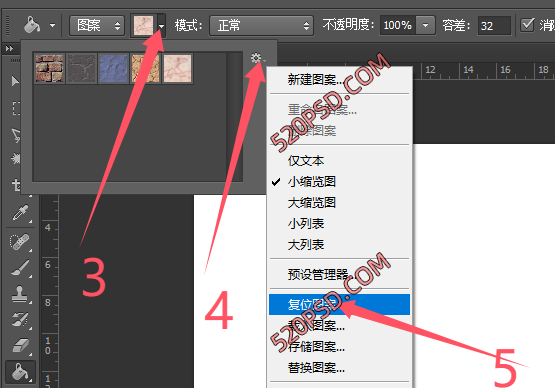555x388 pixels.
Task: Select the dark gray stone pattern thumbnail
Action: point(81,69)
